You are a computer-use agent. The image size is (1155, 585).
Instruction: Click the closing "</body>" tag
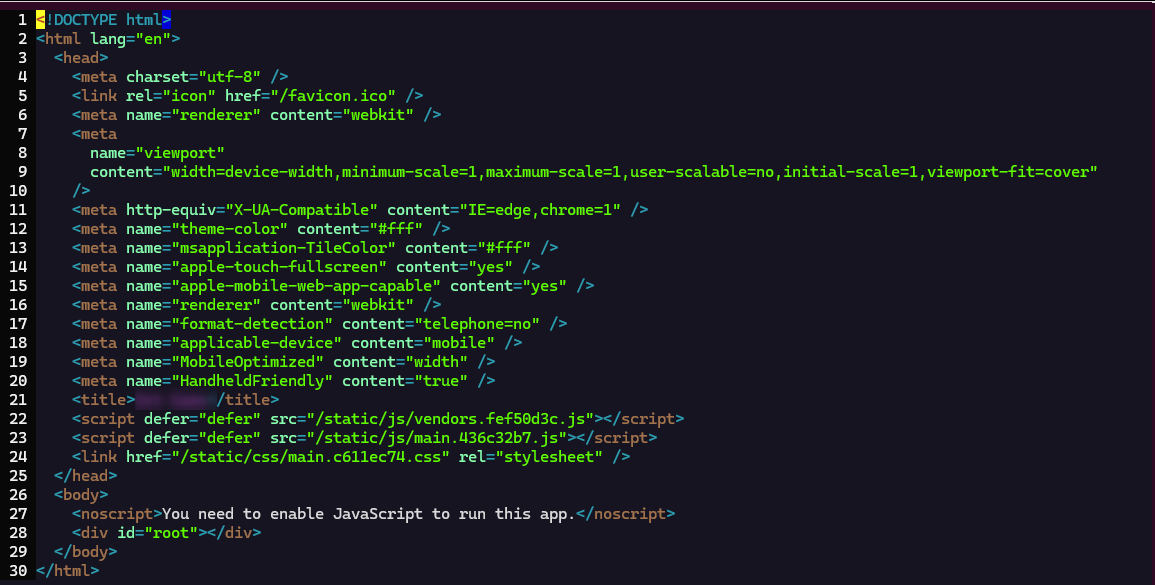click(85, 552)
